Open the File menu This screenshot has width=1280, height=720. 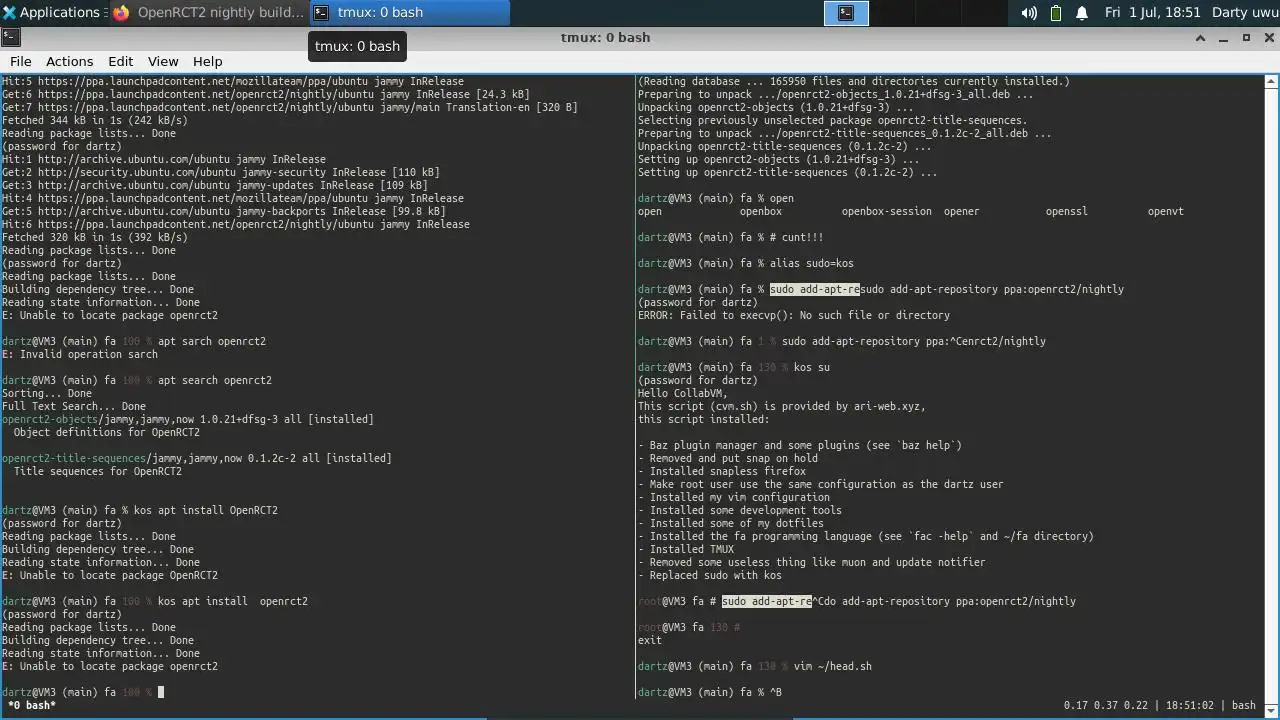coord(20,61)
